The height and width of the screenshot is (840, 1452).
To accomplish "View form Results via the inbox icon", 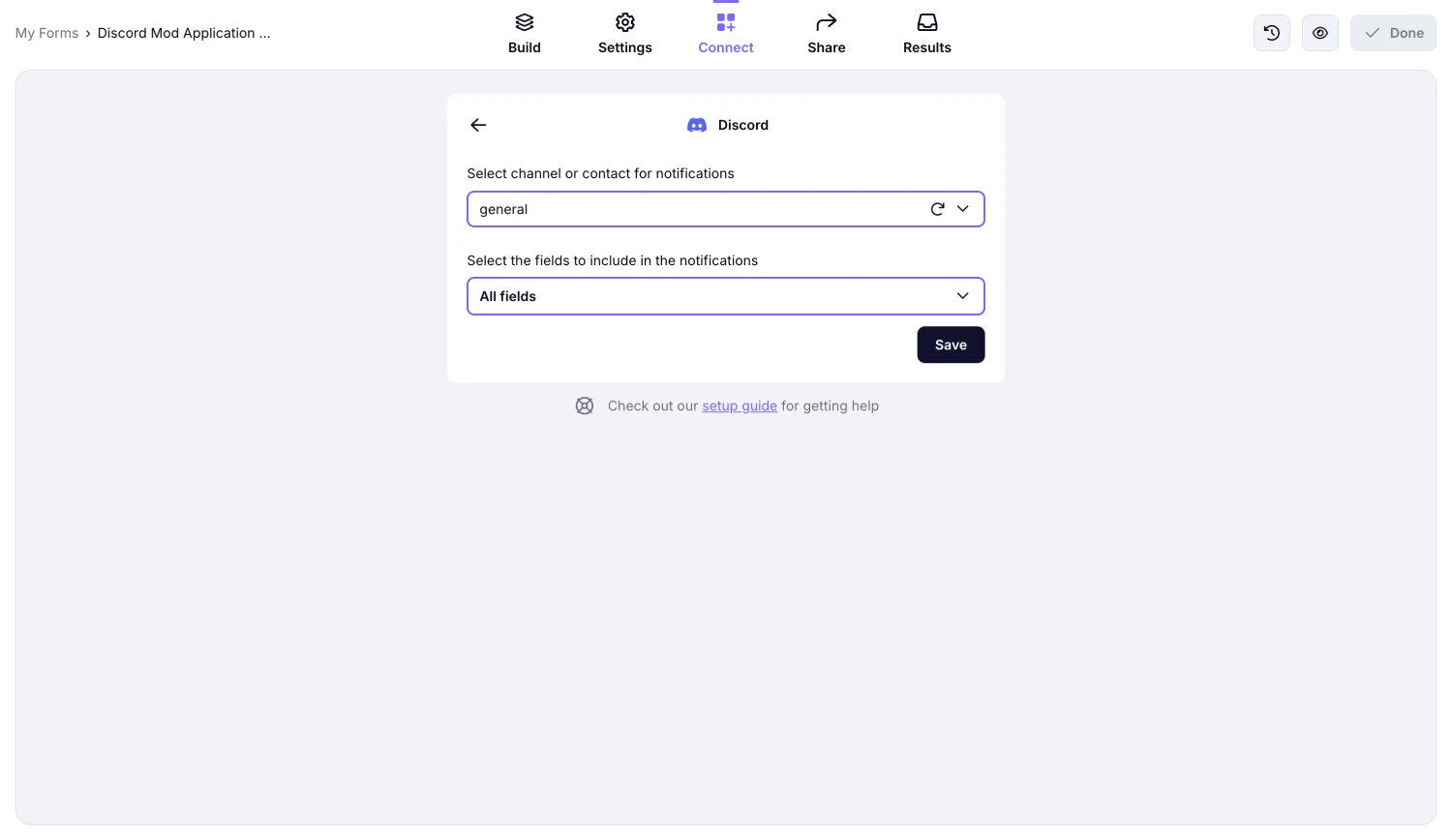I will click(x=926, y=22).
